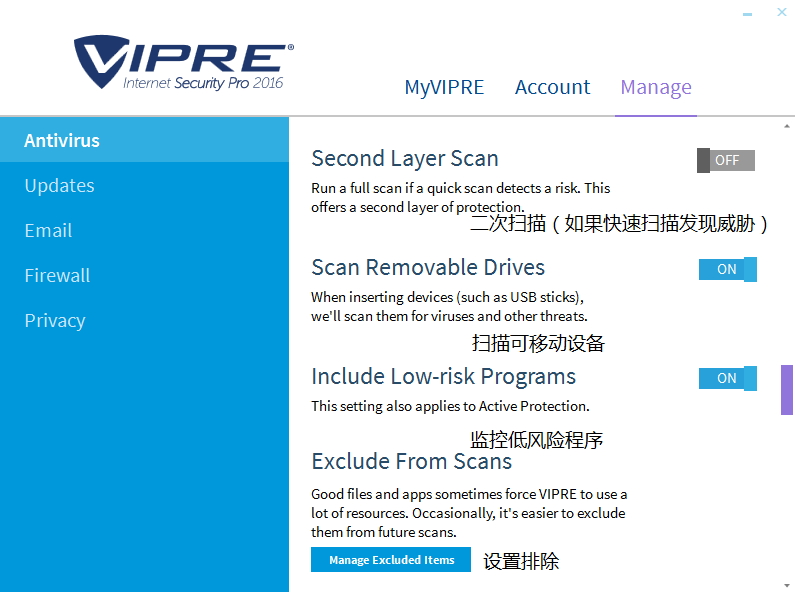795x592 pixels.
Task: Select the Manage tab
Action: pos(656,87)
